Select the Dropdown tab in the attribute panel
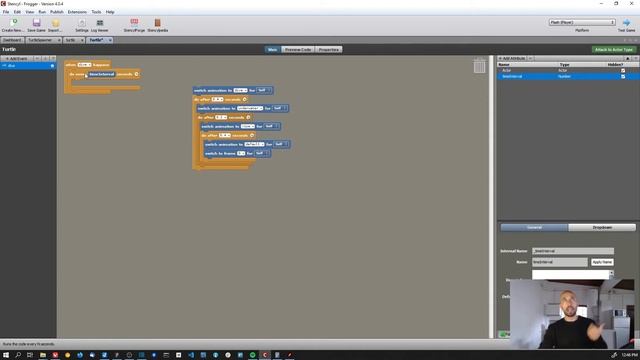 [602, 227]
